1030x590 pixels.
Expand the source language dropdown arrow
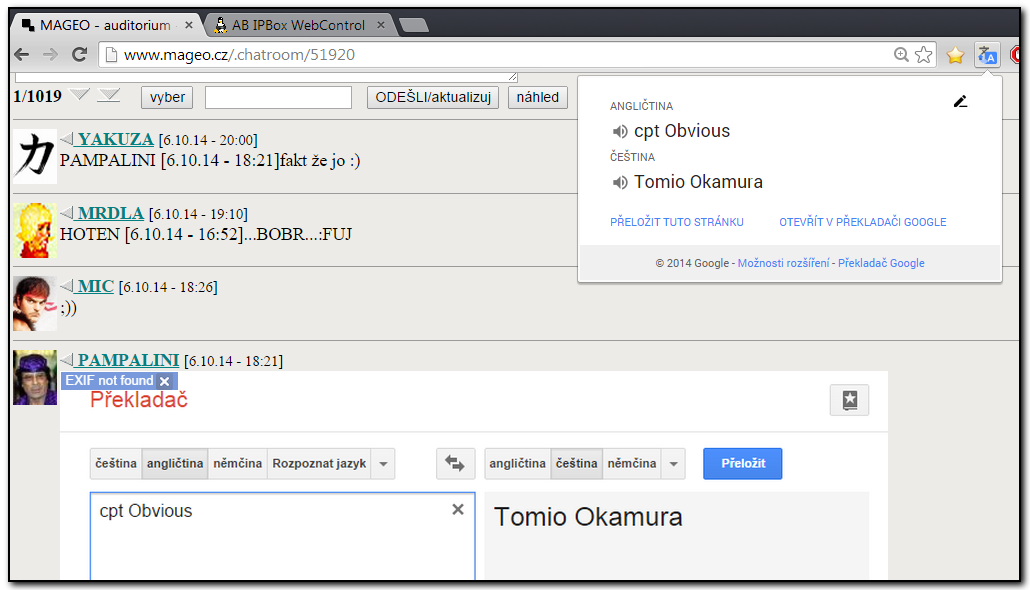pos(383,464)
